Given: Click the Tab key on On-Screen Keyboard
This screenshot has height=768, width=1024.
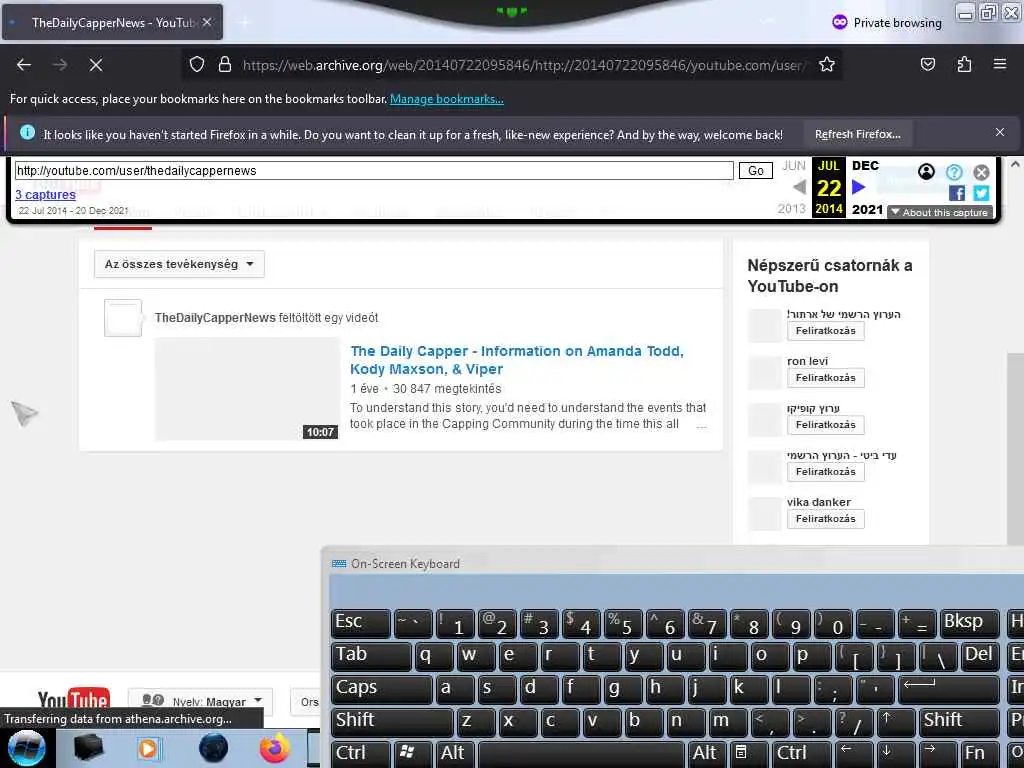Looking at the screenshot, I should click(371, 656).
